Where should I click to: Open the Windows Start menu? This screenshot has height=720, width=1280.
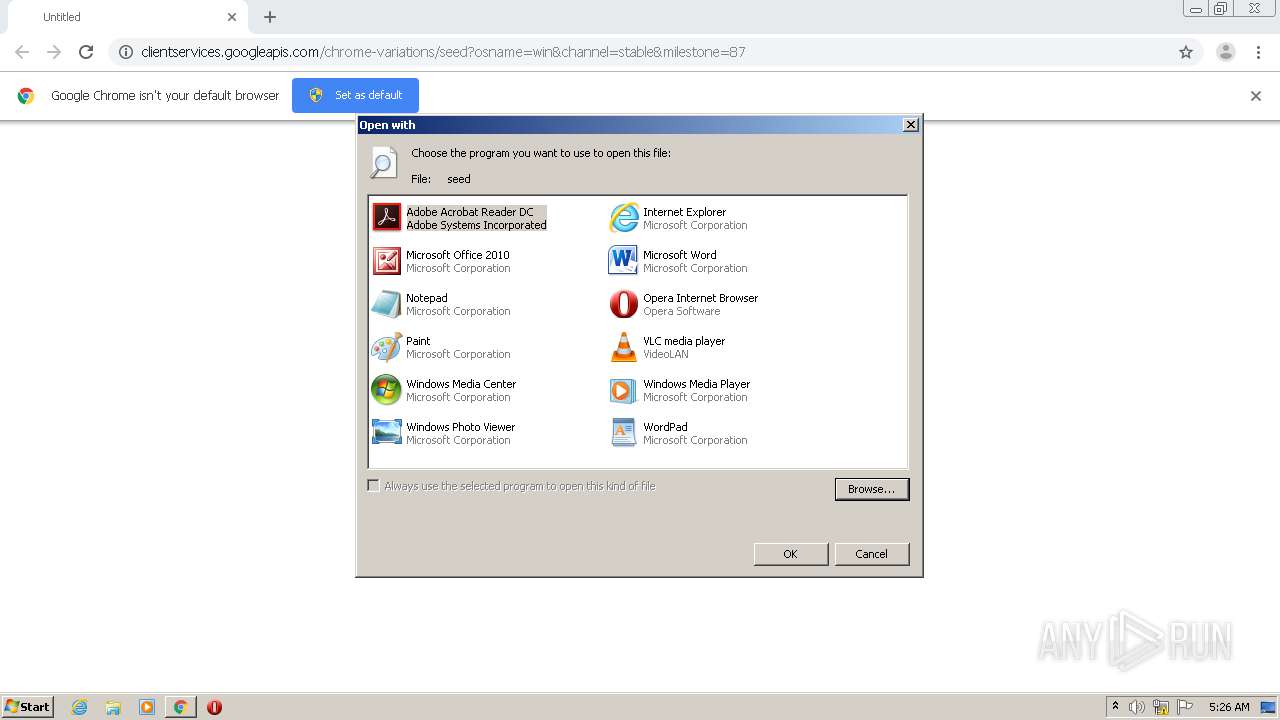pyautogui.click(x=27, y=707)
